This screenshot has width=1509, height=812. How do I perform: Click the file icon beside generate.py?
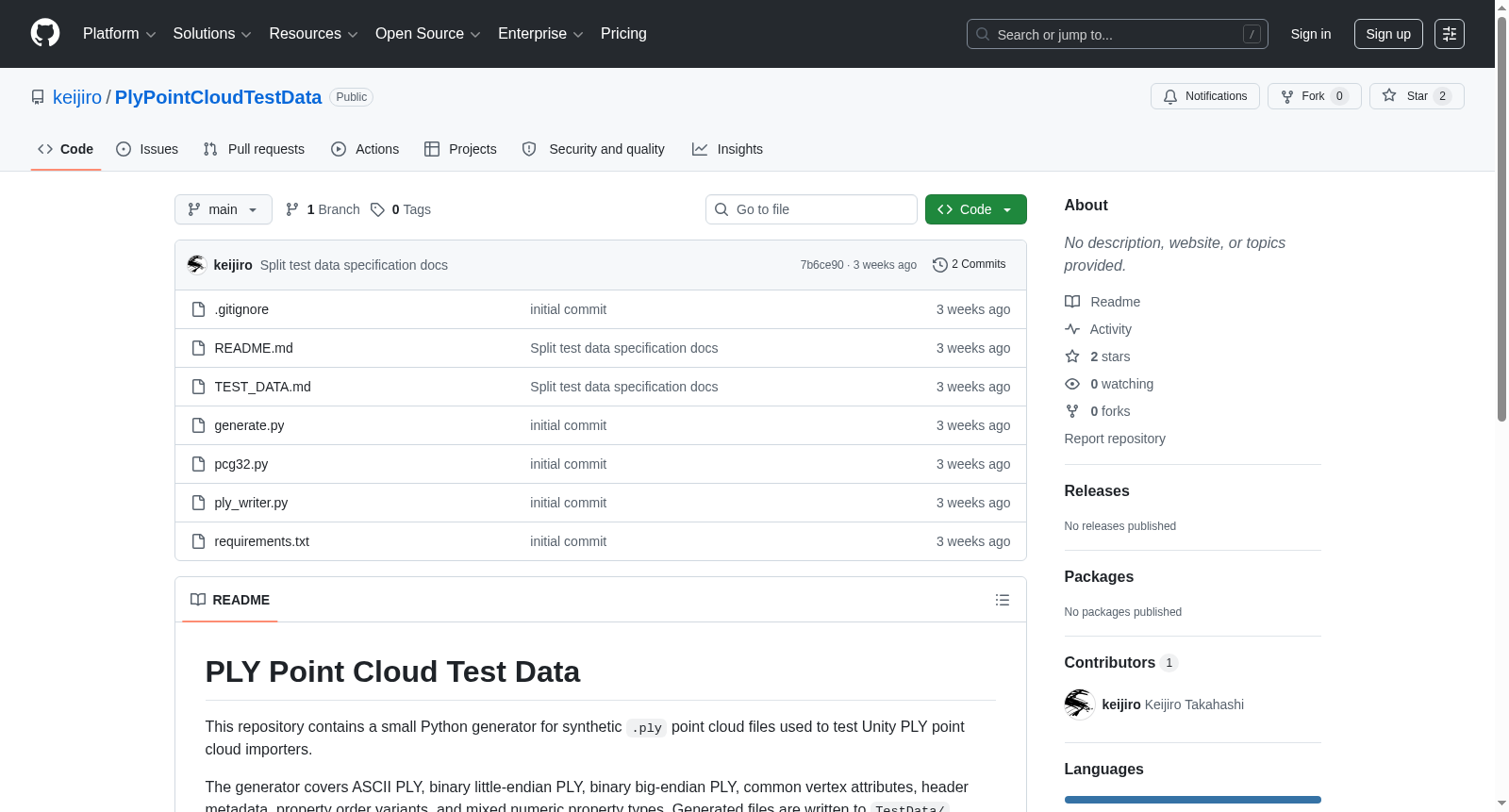point(198,425)
